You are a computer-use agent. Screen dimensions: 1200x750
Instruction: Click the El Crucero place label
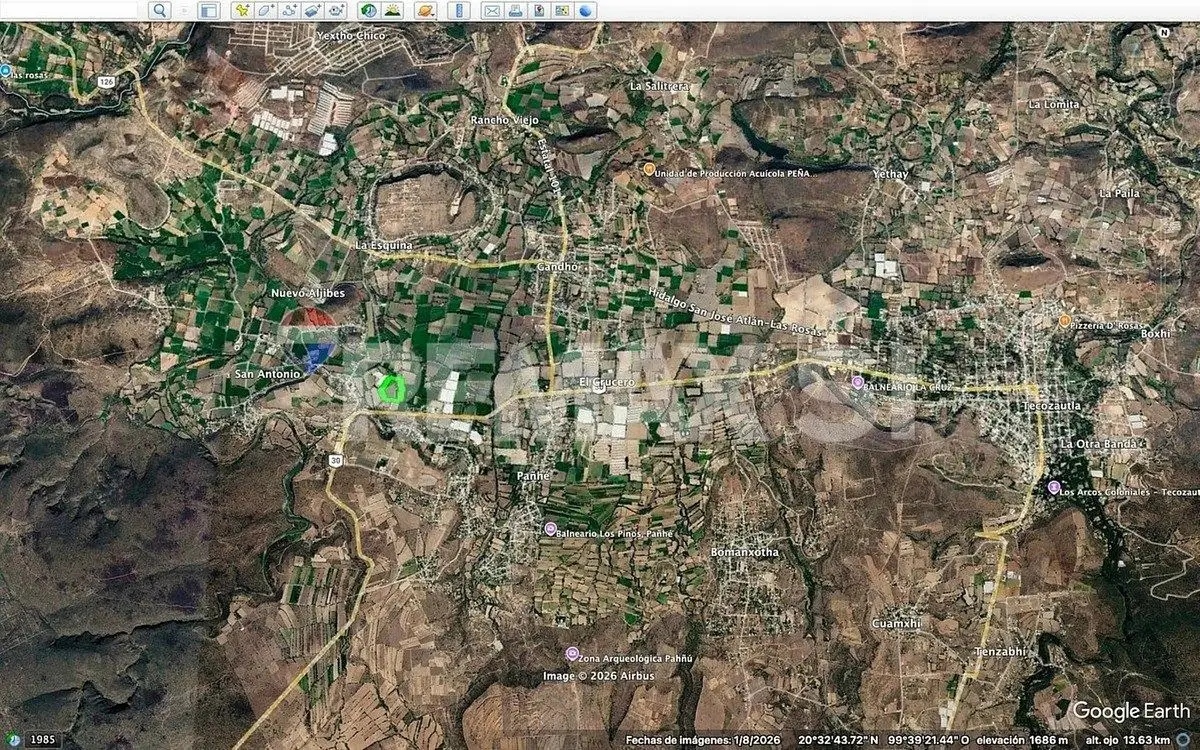(x=607, y=382)
